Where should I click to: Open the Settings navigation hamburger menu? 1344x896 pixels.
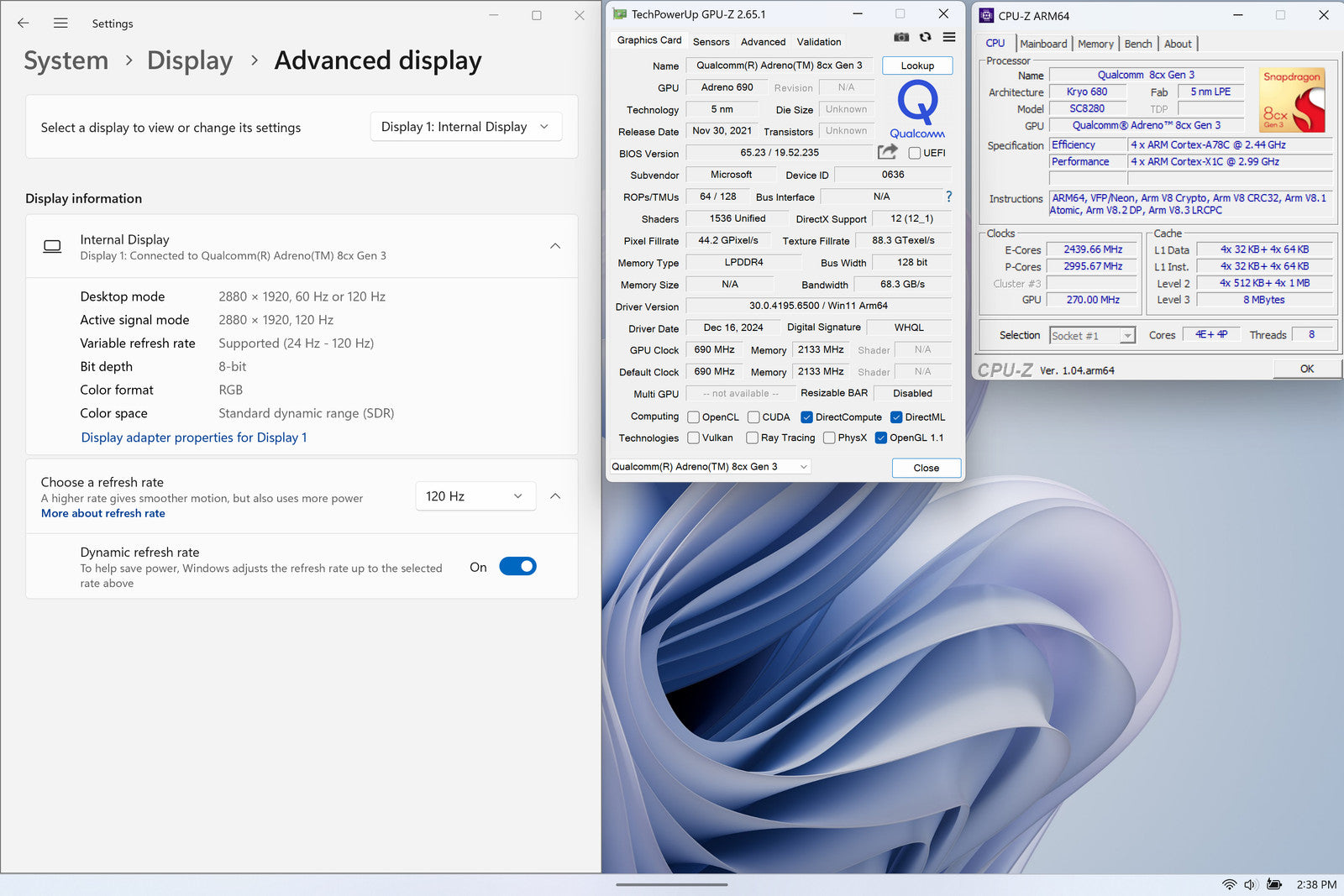[x=60, y=24]
